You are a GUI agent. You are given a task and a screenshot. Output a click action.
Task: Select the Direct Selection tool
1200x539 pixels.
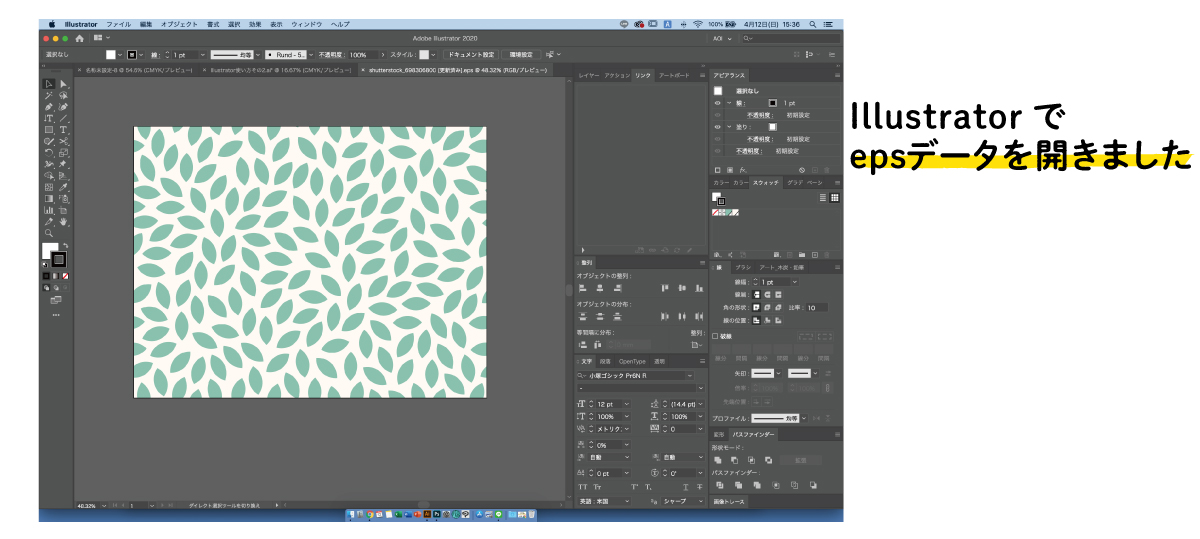[x=63, y=84]
